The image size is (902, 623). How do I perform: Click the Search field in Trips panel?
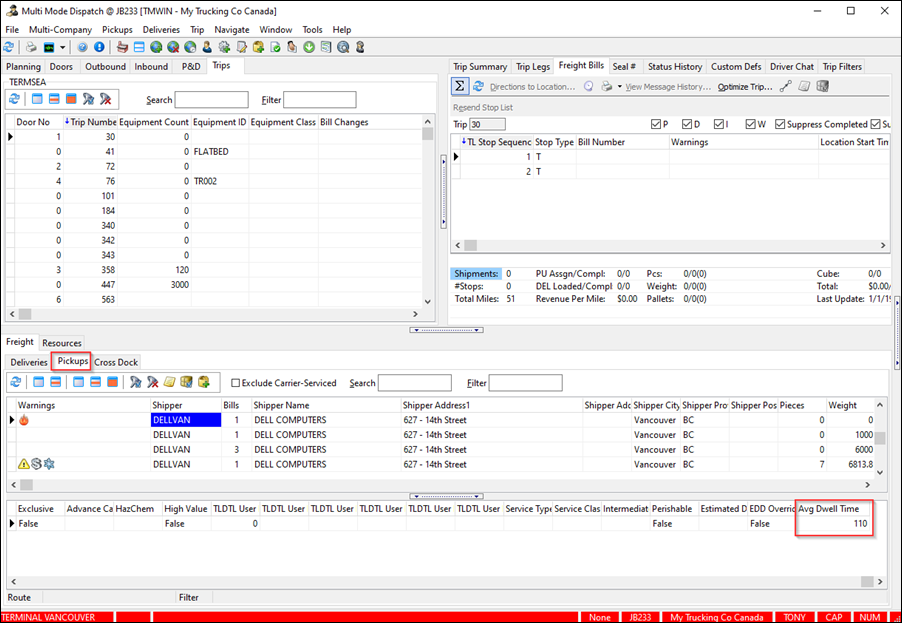[x=212, y=100]
